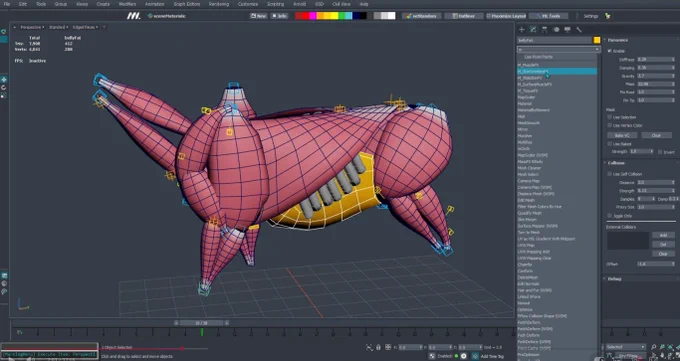The width and height of the screenshot is (680, 361).
Task: Toggle the Invert checkbox
Action: (660, 152)
